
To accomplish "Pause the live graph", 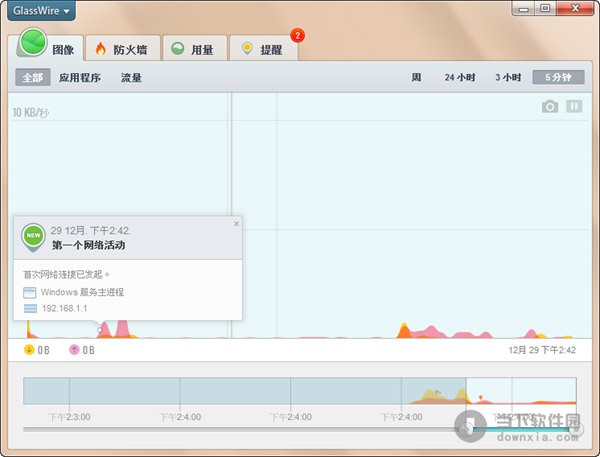I will click(574, 106).
